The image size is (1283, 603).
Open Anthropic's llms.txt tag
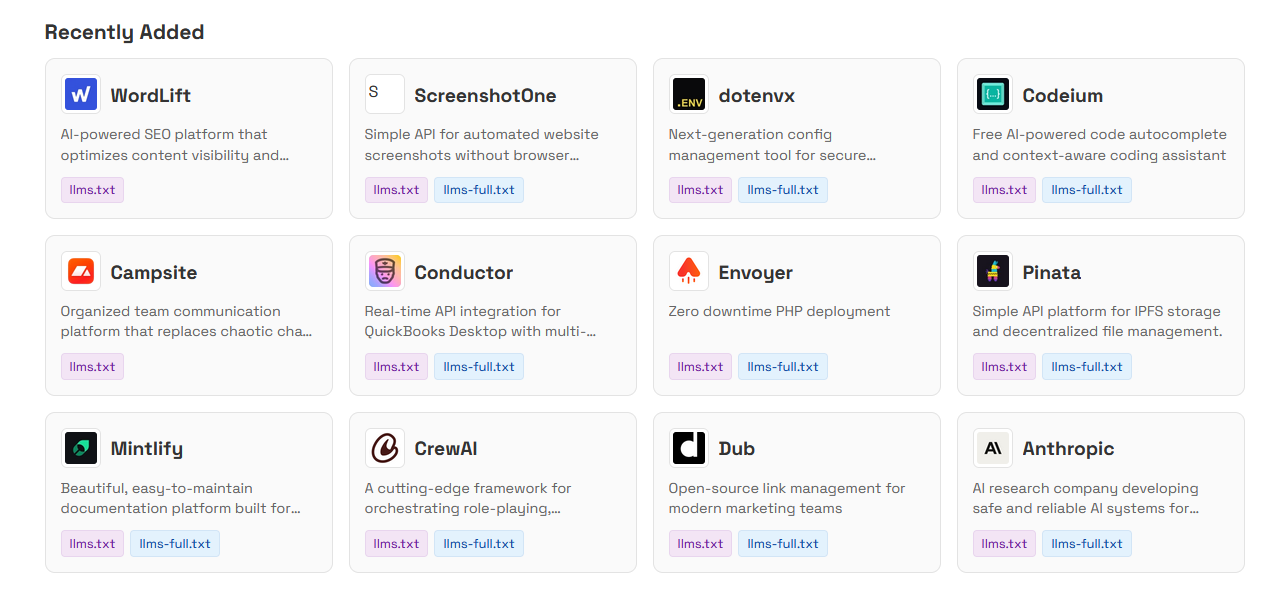point(1004,544)
